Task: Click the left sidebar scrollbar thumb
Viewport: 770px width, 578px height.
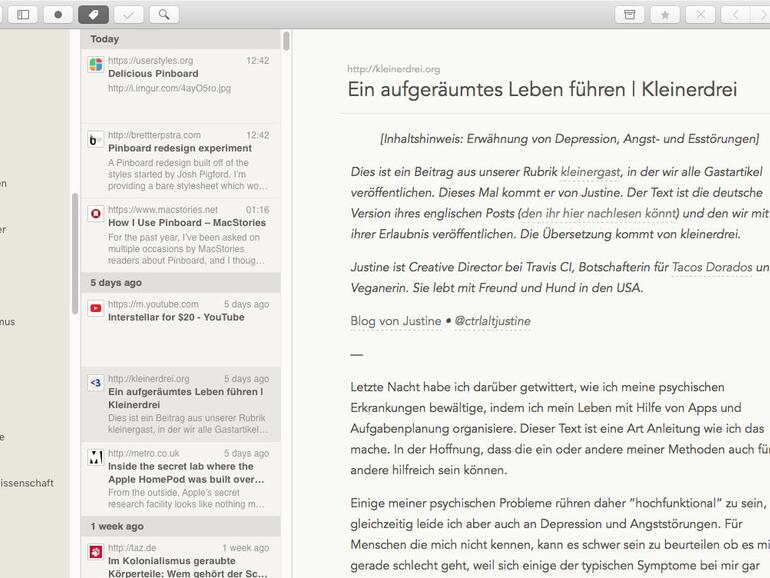Action: click(75, 253)
